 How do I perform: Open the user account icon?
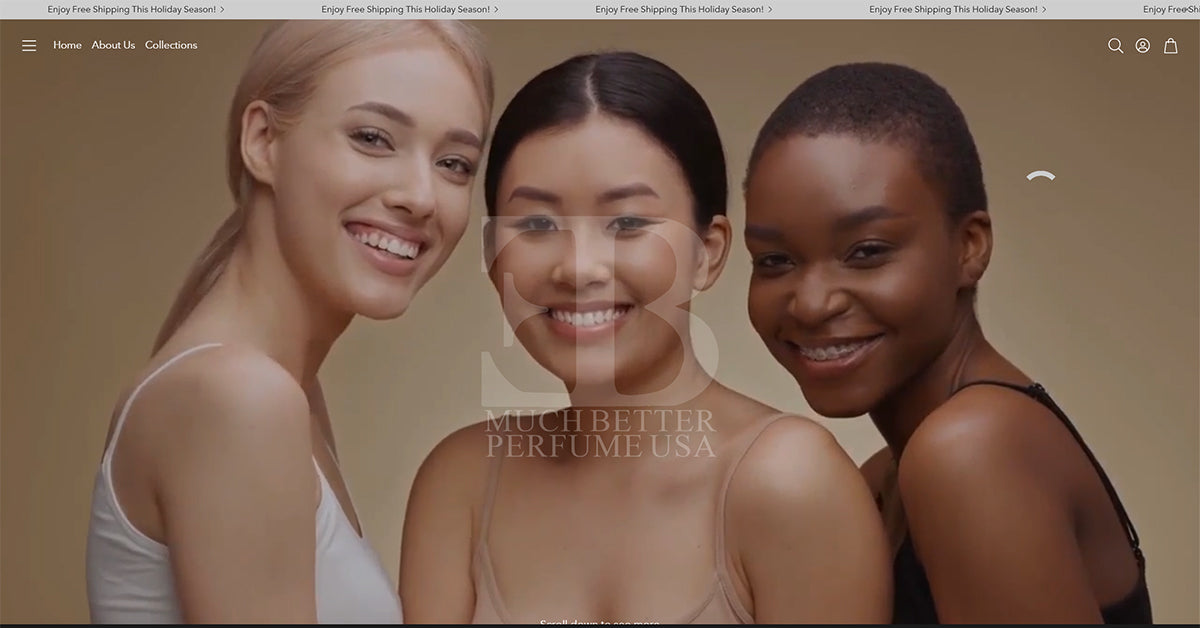[1142, 46]
